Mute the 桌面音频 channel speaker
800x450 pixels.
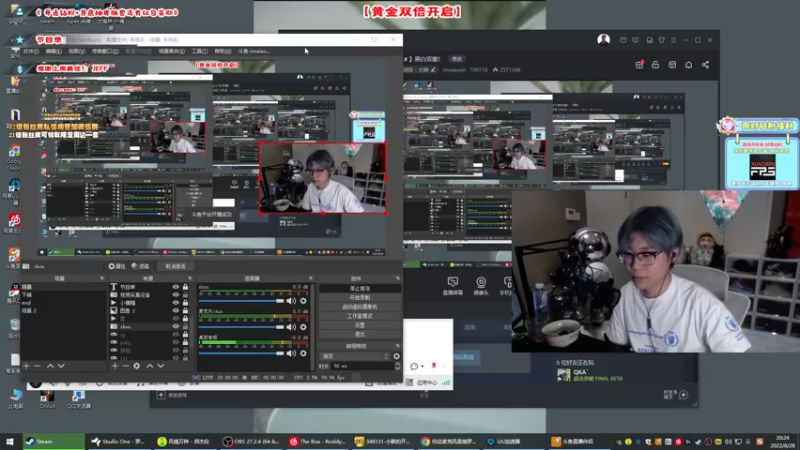[291, 353]
